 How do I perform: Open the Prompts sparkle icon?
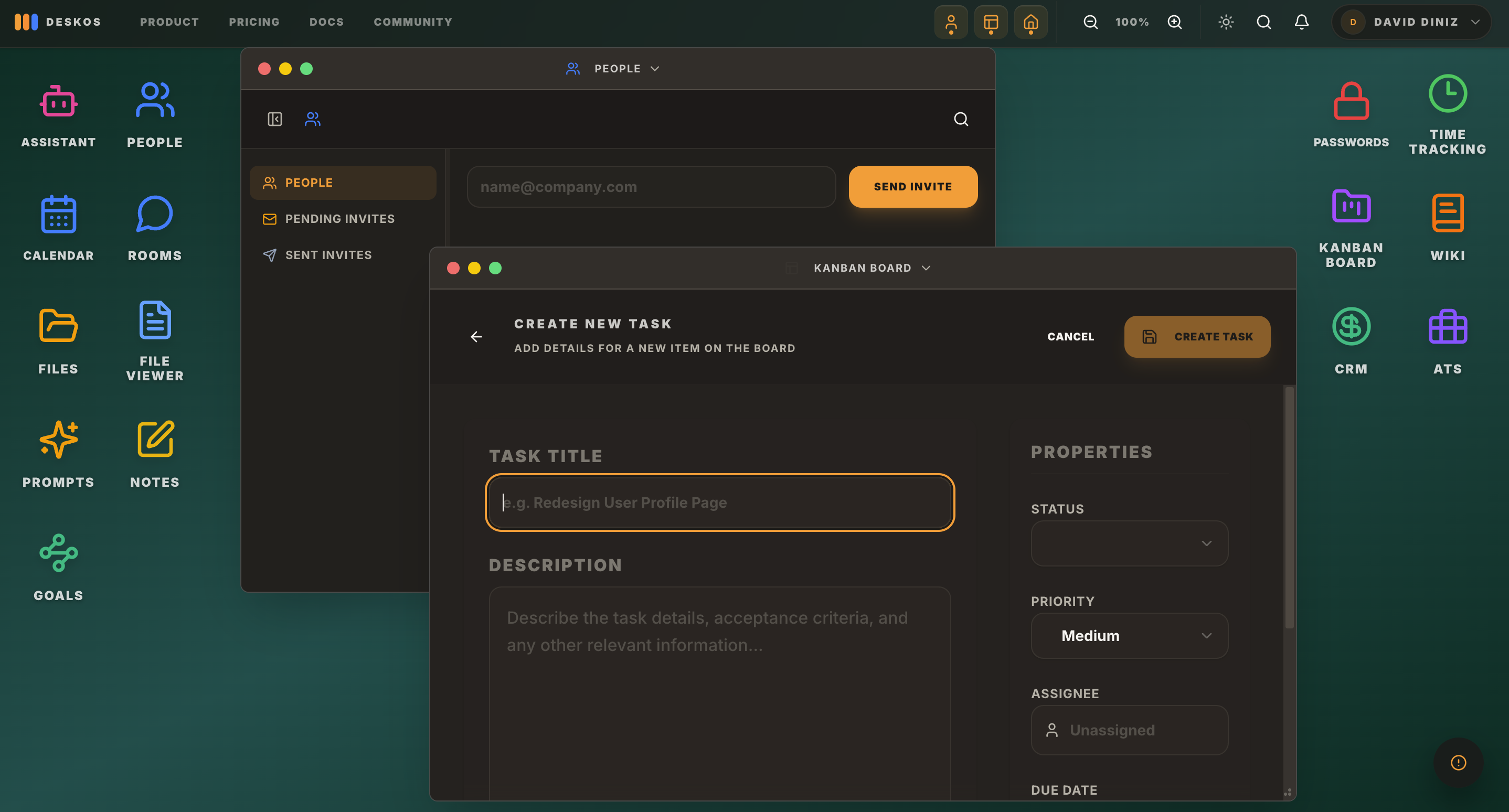point(58,440)
